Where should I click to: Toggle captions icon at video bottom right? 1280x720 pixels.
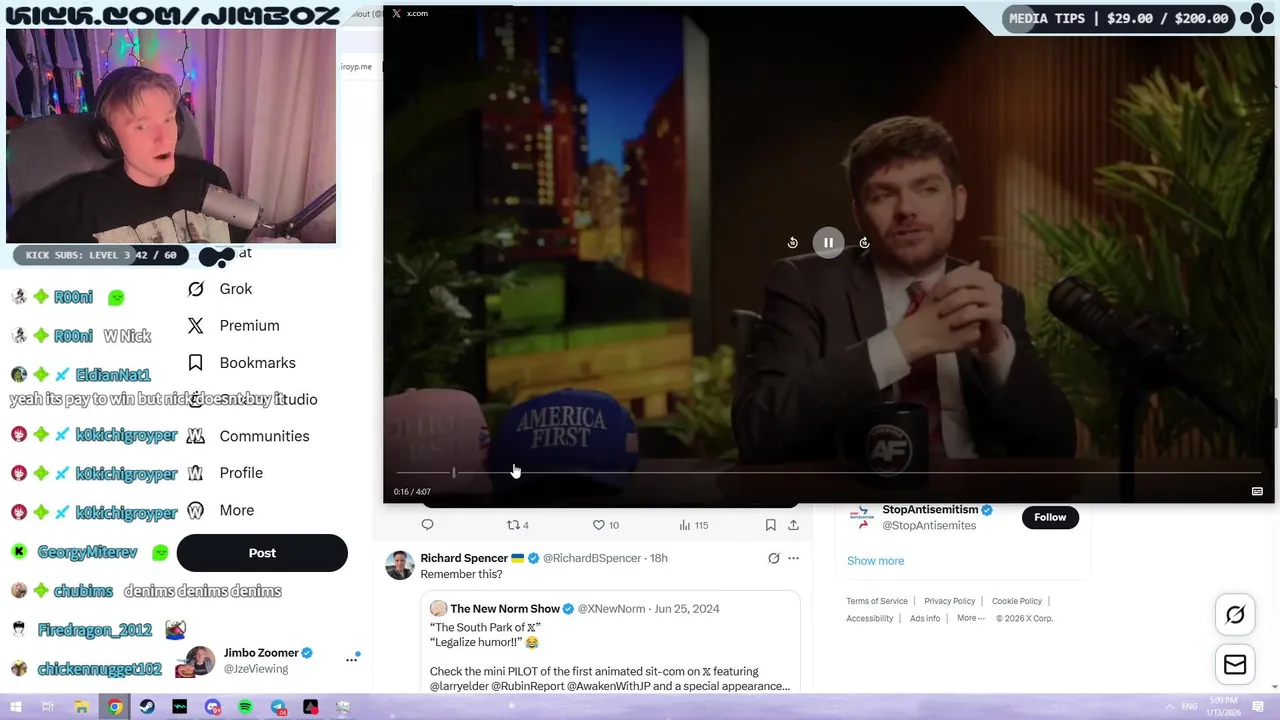click(1257, 491)
